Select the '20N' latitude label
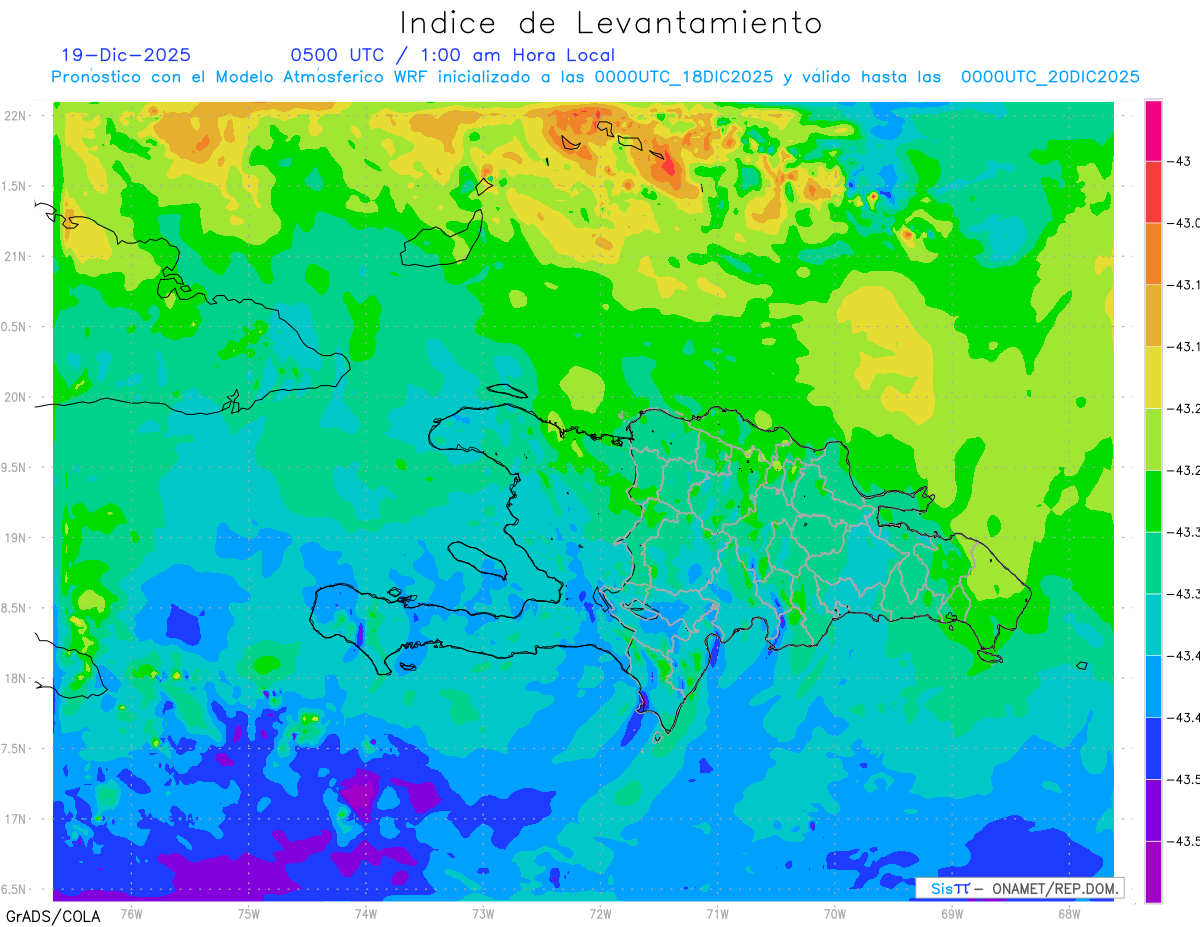1200x927 pixels. pos(17,397)
